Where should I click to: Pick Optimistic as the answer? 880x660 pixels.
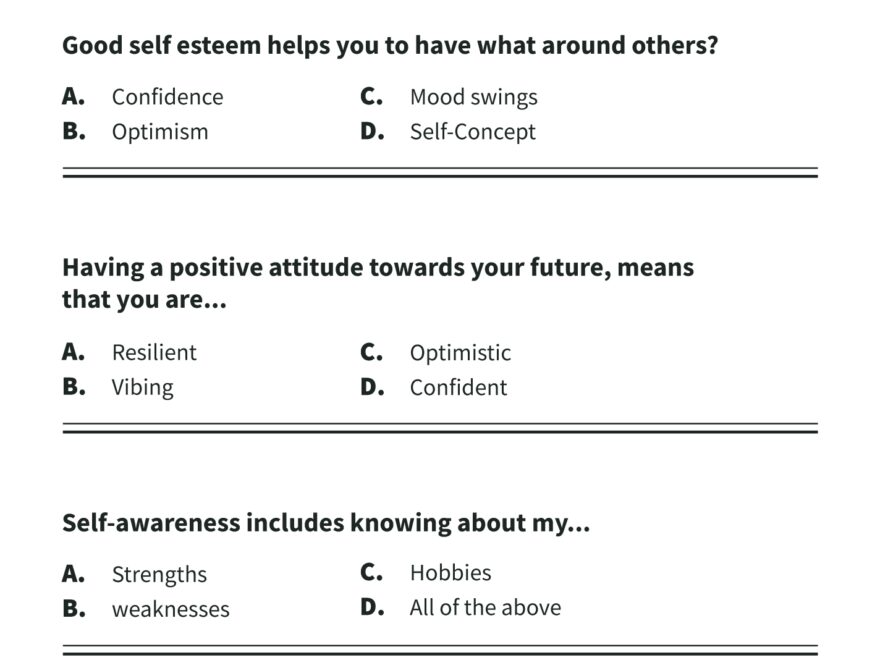(460, 353)
